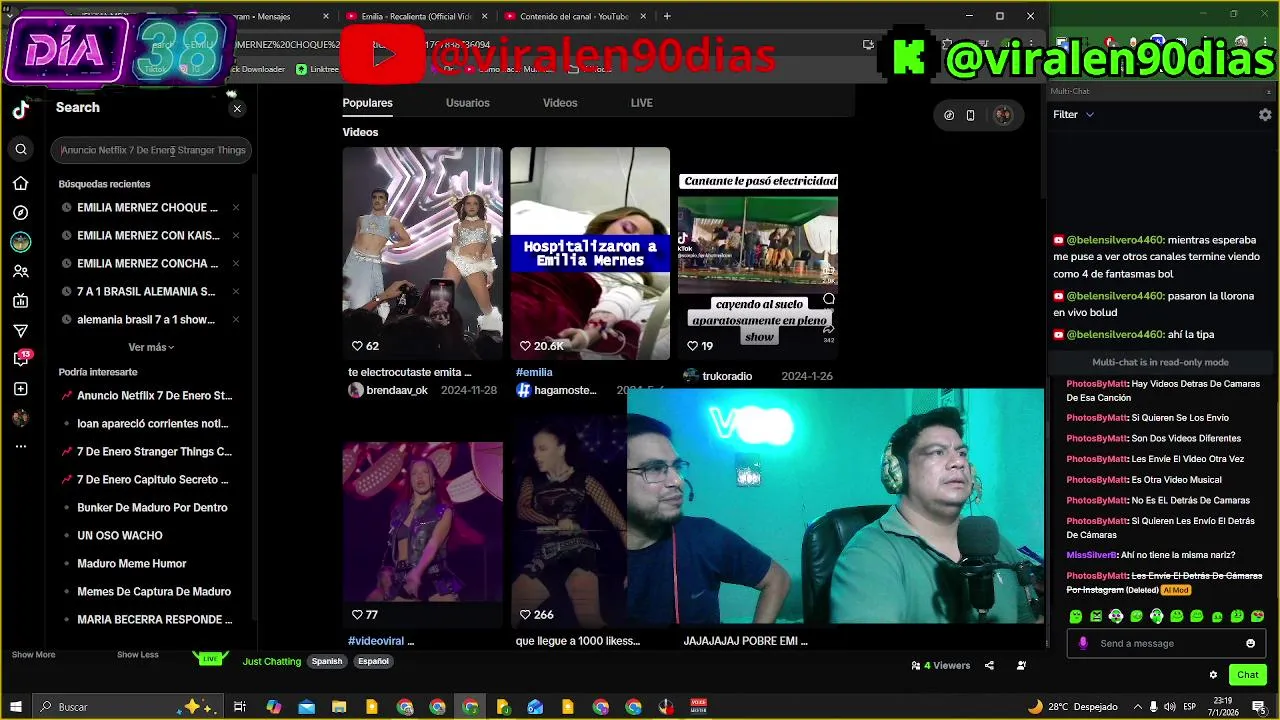1280x720 pixels.
Task: Click the Upload plus icon in sidebar
Action: point(21,389)
